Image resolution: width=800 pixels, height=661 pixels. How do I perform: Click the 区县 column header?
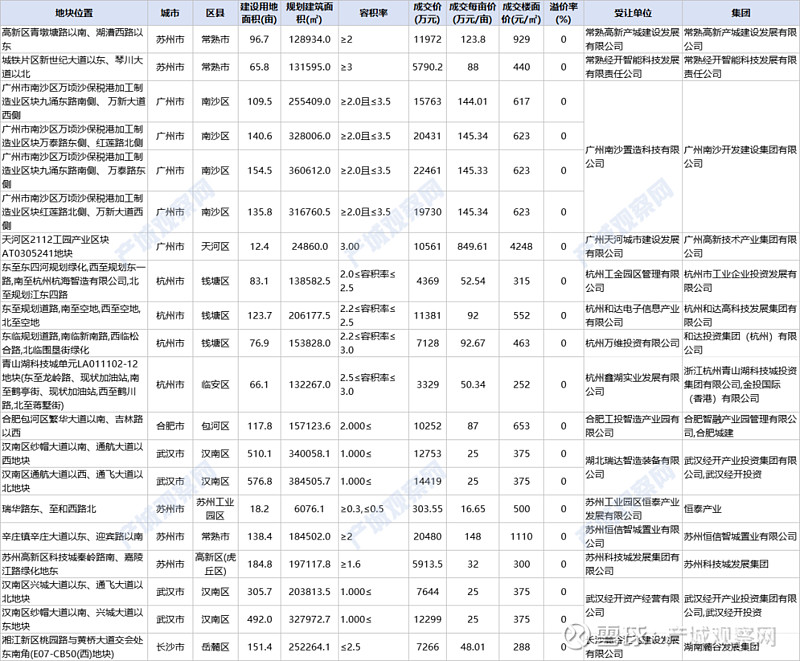click(215, 13)
